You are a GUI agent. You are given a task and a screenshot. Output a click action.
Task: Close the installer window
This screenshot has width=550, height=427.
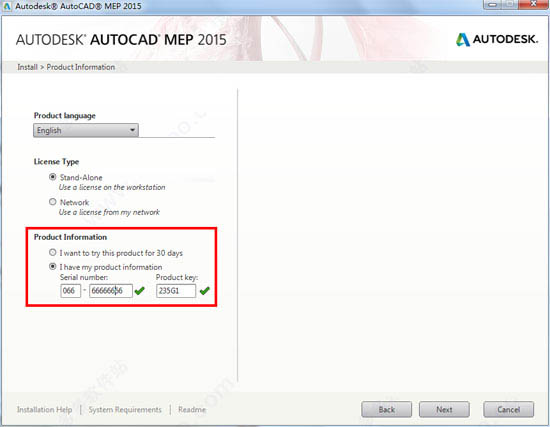(534, 4)
